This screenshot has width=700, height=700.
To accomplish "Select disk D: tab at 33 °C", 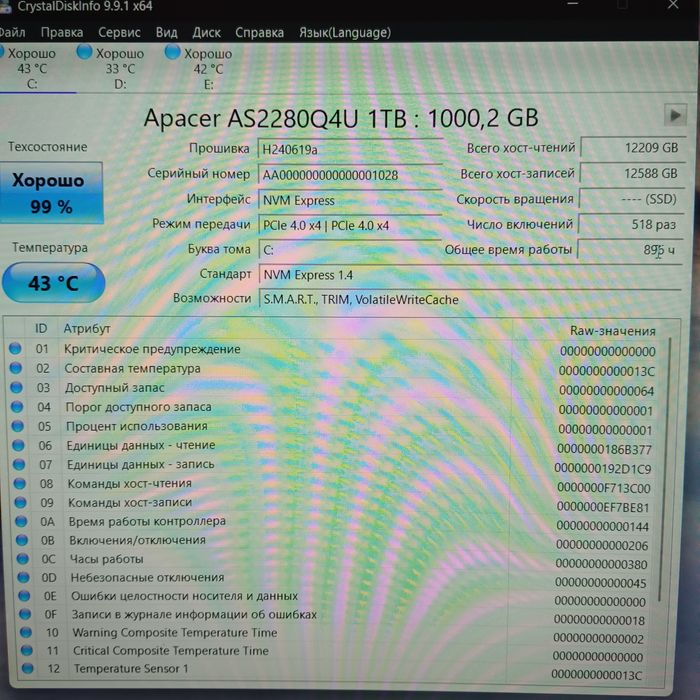I will click(114, 68).
